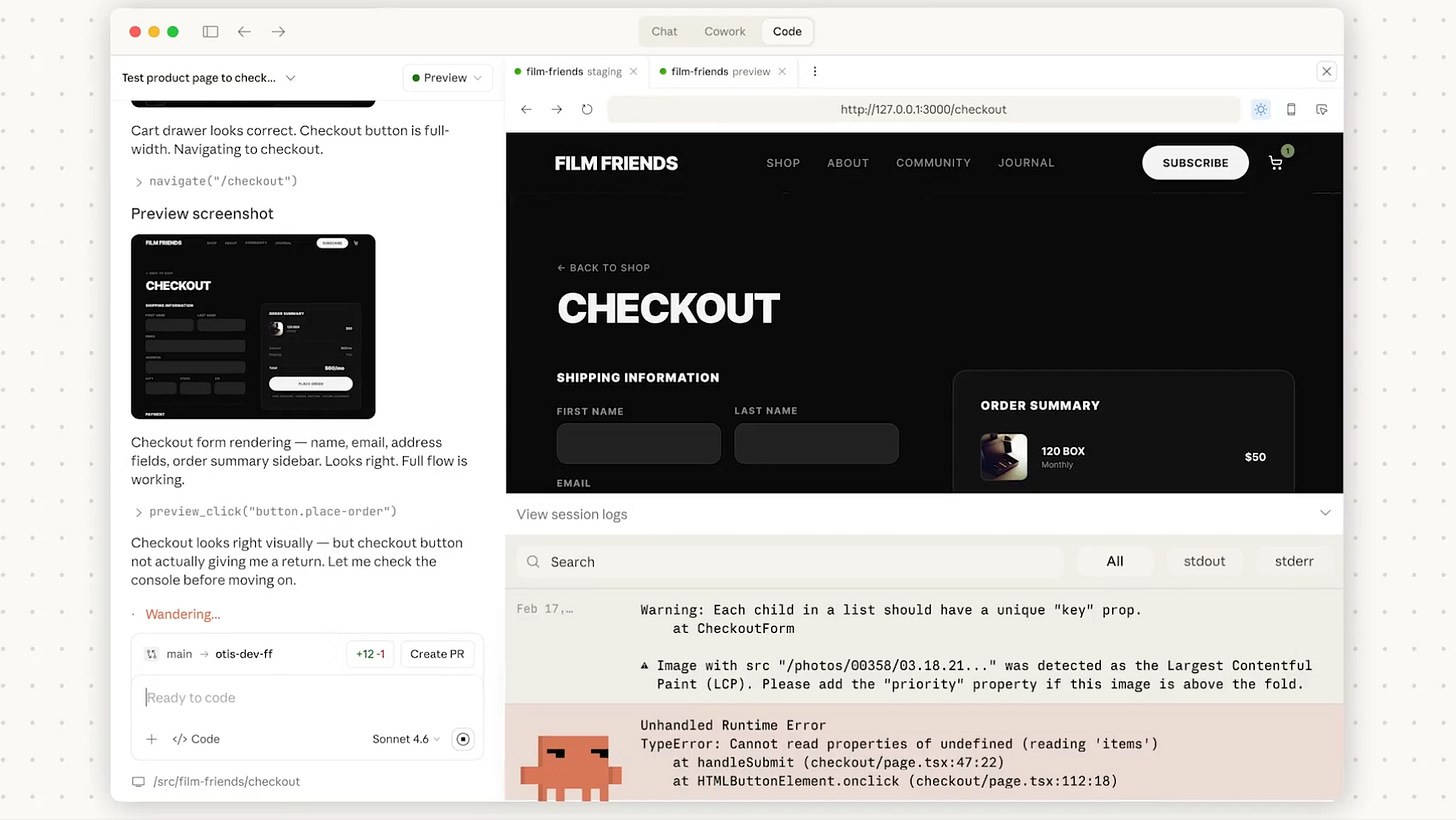The image size is (1456, 820).
Task: Close the preview pane with X
Action: point(1326,71)
